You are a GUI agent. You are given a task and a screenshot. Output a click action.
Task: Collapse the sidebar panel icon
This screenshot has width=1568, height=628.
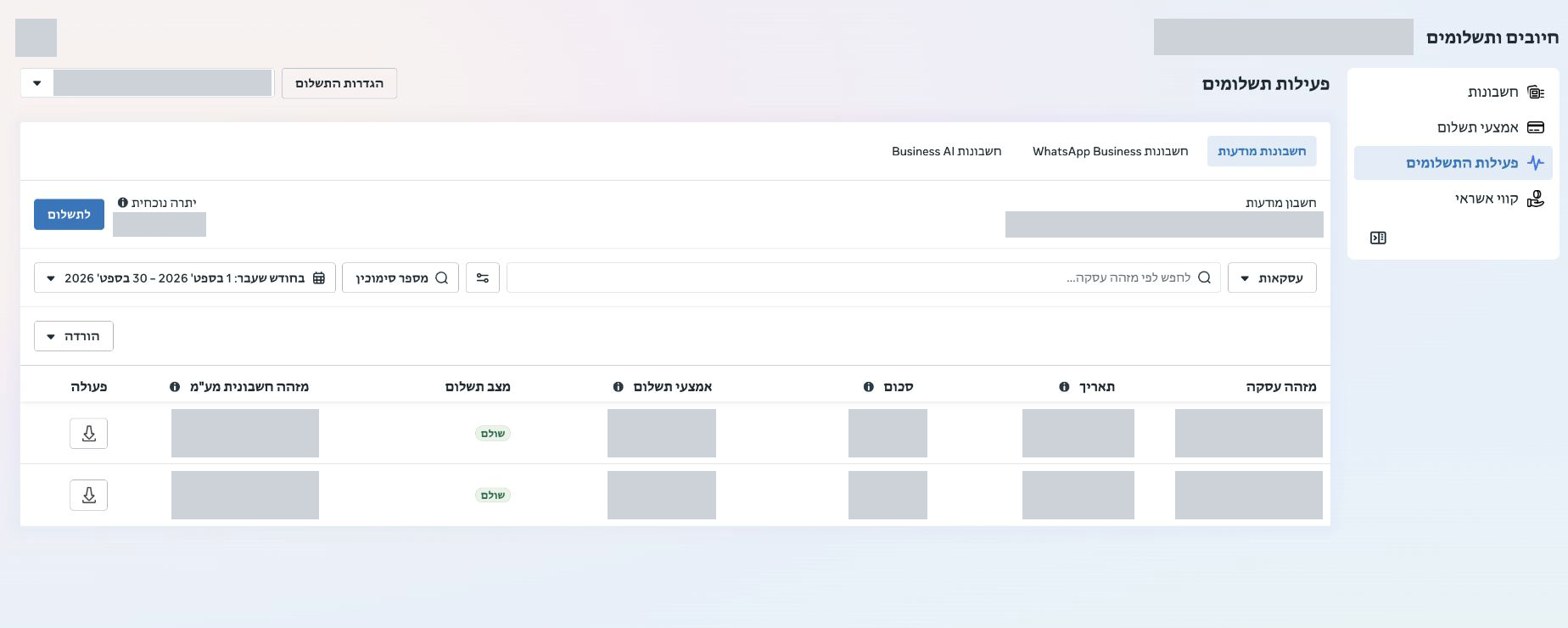(x=1378, y=238)
